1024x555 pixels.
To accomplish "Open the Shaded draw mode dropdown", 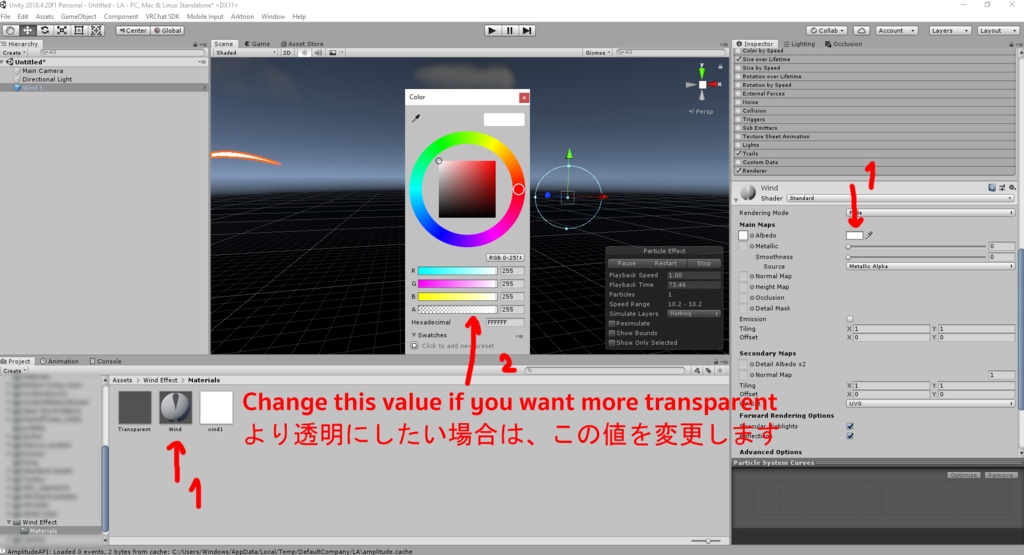I will 245,52.
